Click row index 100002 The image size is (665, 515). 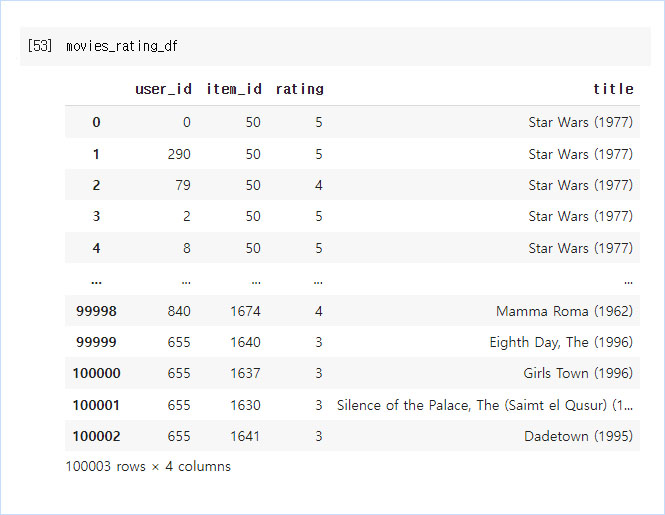click(x=97, y=436)
